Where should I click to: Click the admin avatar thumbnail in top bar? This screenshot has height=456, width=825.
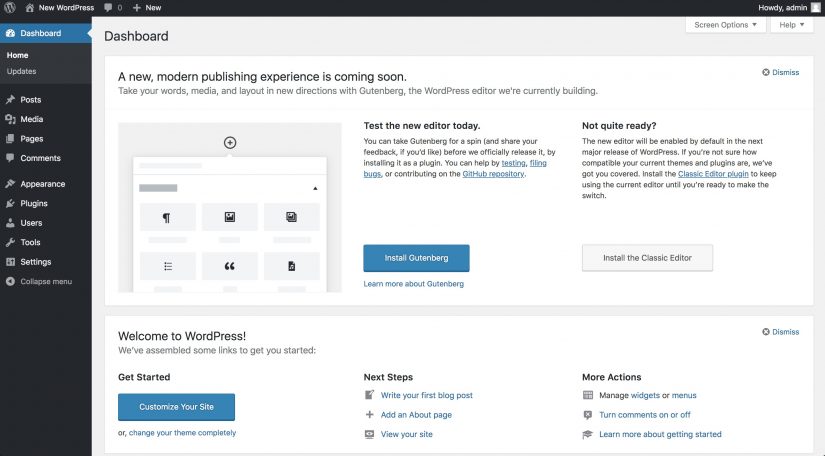[x=816, y=8]
